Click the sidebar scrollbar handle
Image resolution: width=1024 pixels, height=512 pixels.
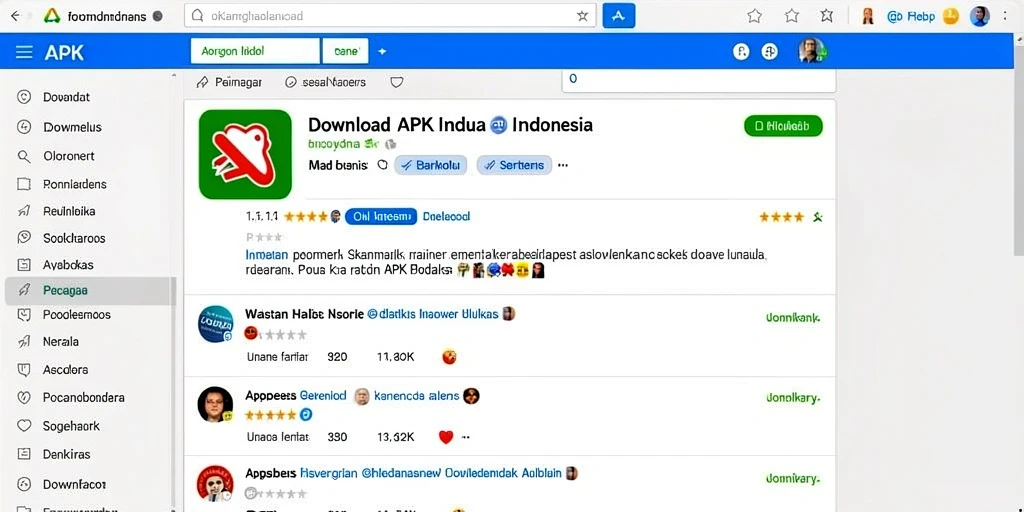tap(173, 291)
